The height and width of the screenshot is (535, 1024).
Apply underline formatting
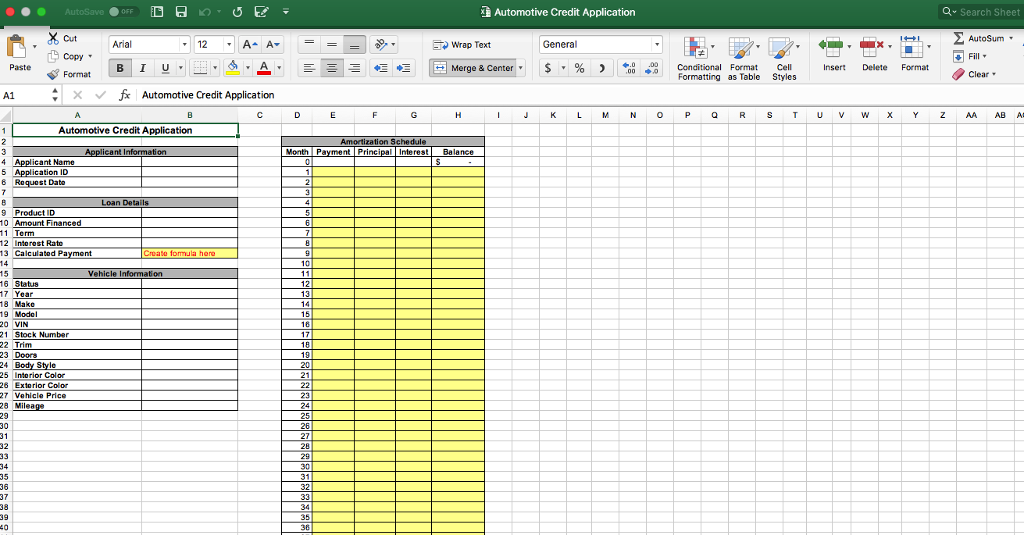(x=165, y=68)
